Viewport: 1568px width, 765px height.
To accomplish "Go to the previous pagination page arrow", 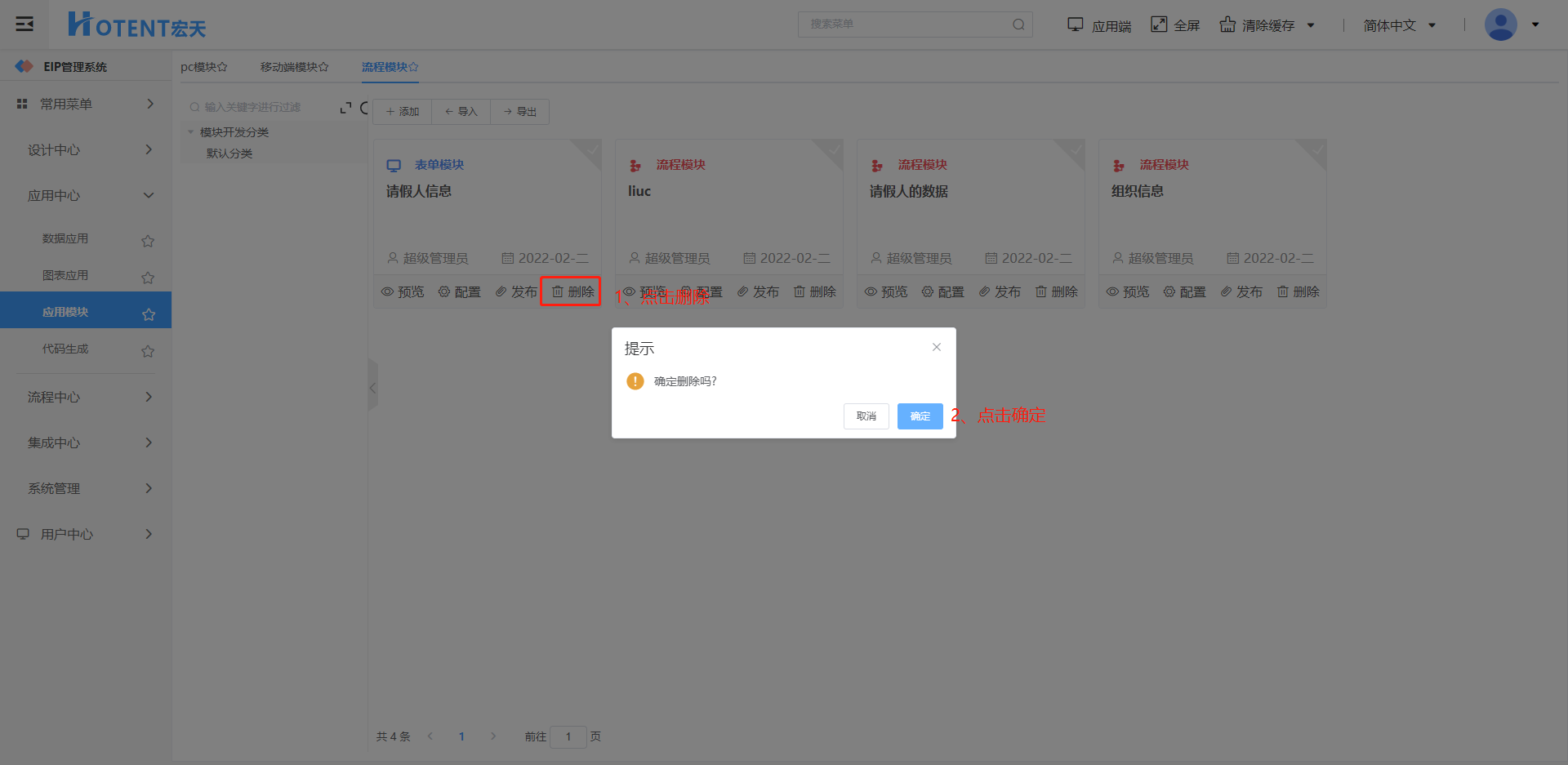I will [x=430, y=736].
